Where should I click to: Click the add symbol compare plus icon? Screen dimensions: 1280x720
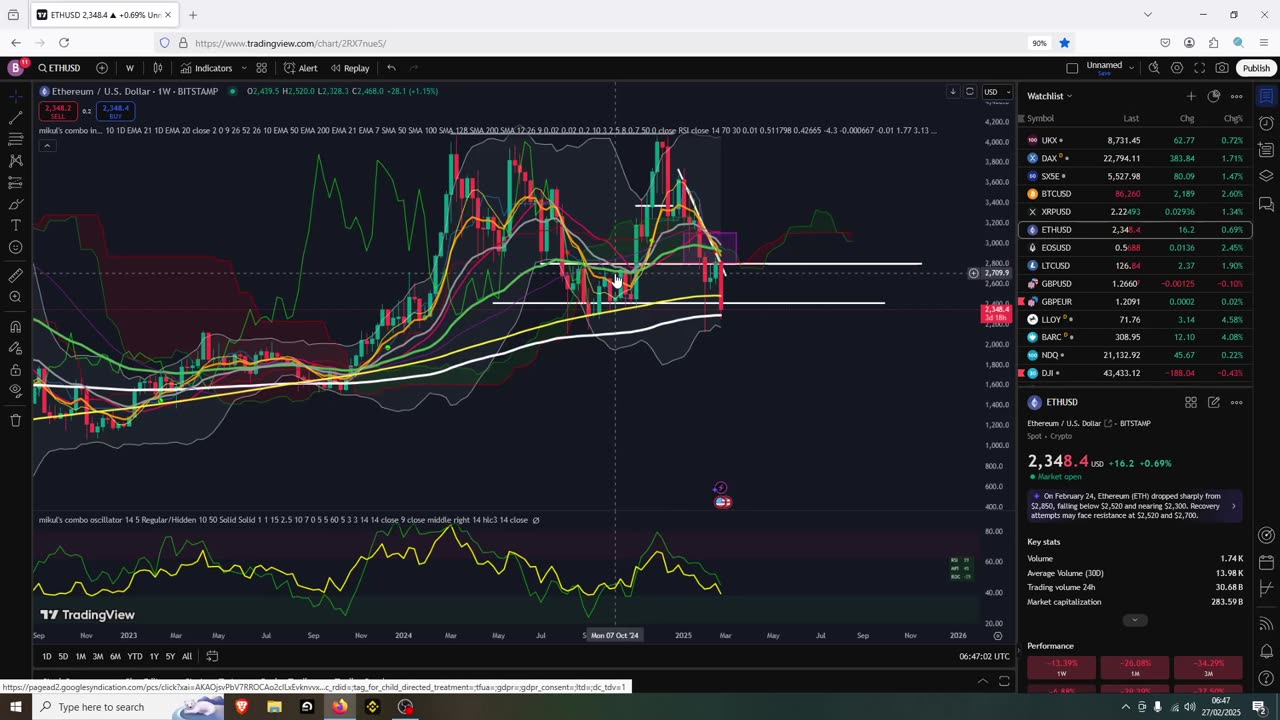coord(102,68)
